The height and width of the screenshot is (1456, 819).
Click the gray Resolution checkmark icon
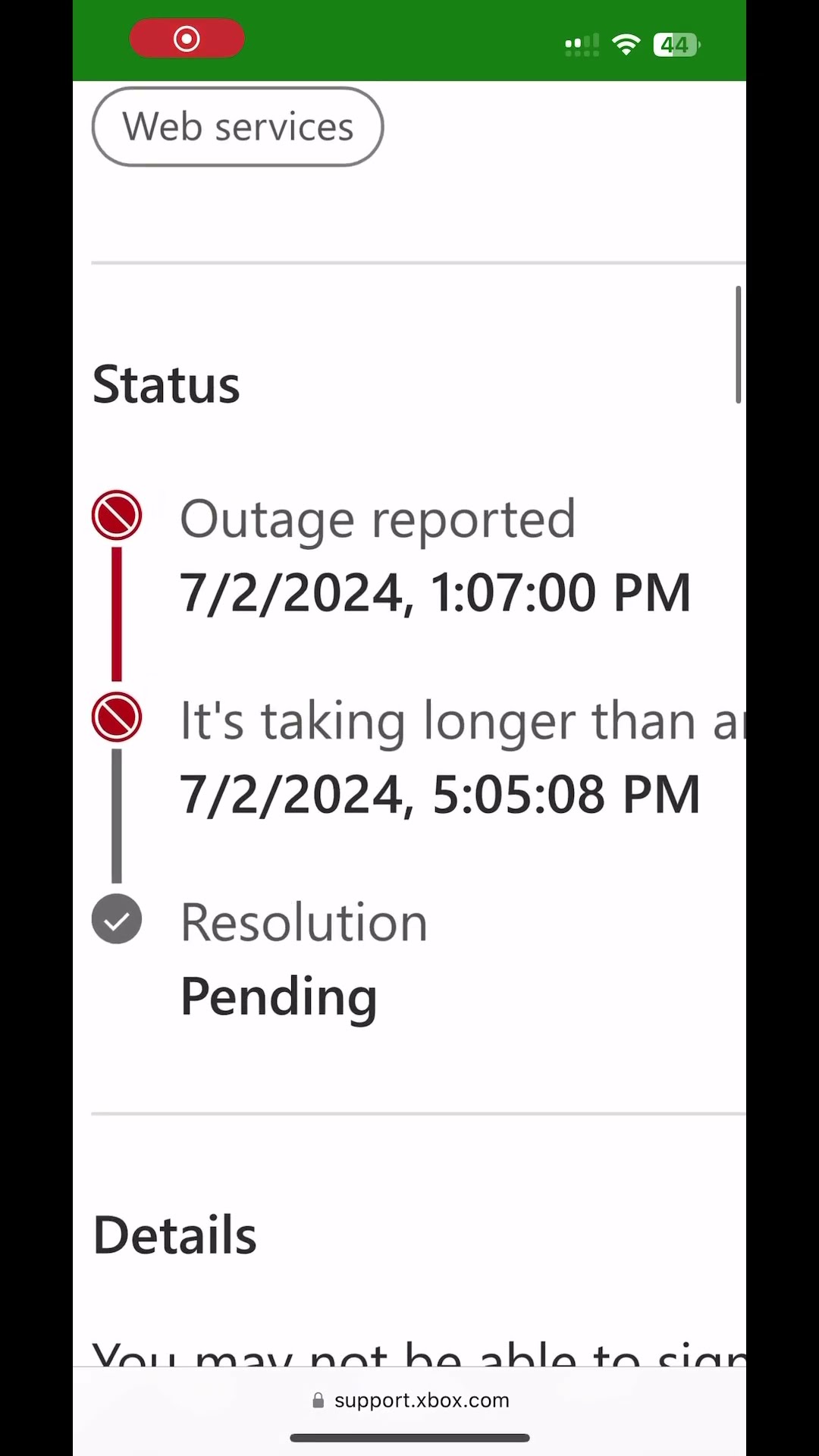tap(117, 919)
